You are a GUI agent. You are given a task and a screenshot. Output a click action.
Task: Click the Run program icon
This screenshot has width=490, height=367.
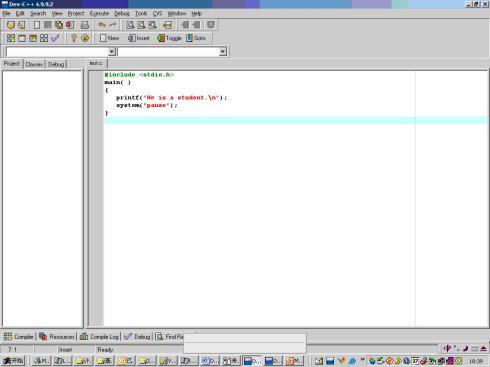[x=22, y=38]
